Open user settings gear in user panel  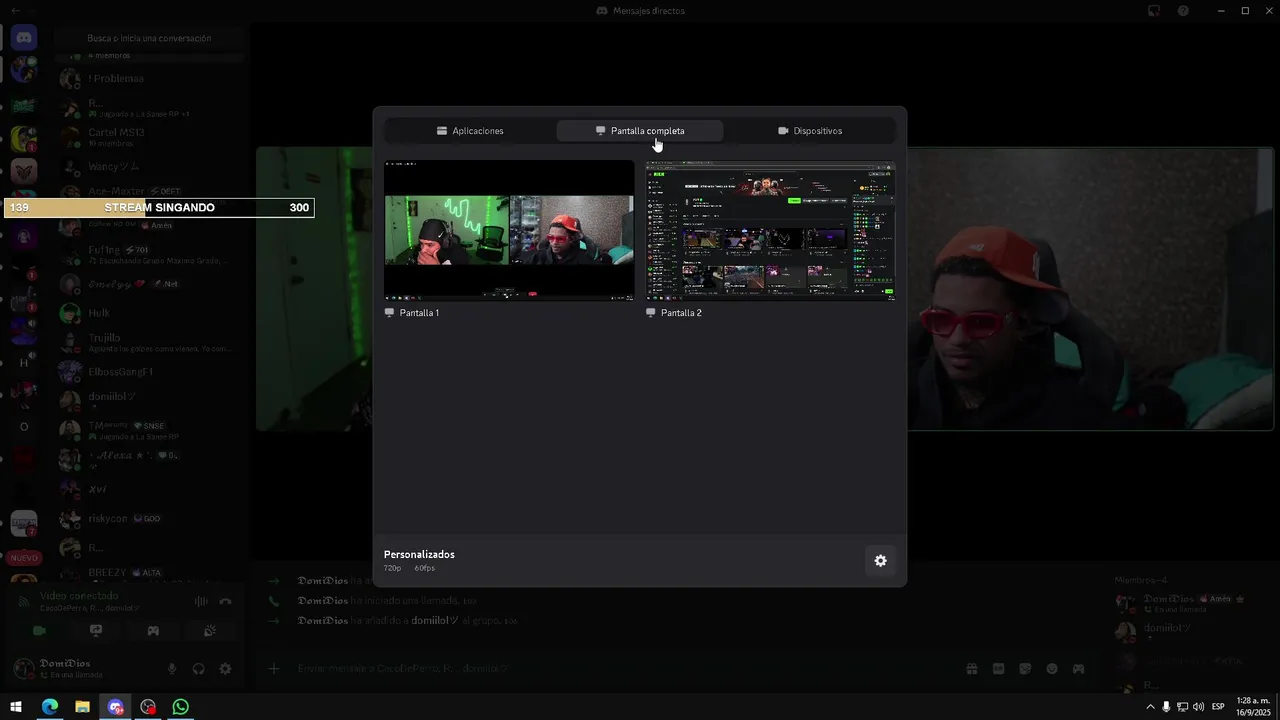(x=225, y=669)
